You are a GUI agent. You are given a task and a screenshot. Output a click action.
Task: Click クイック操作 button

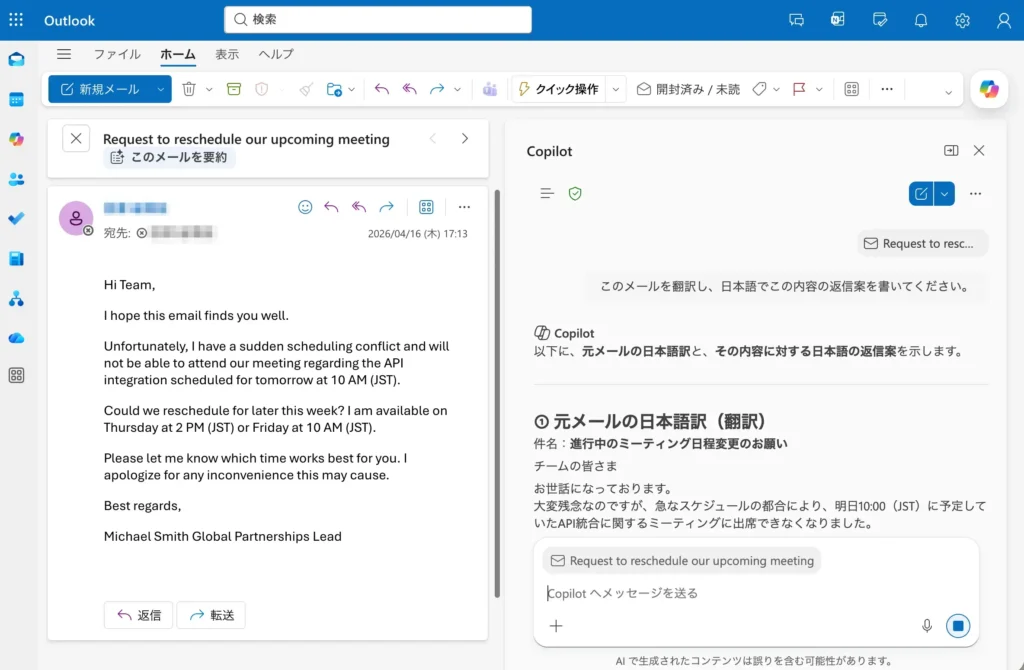pyautogui.click(x=559, y=89)
